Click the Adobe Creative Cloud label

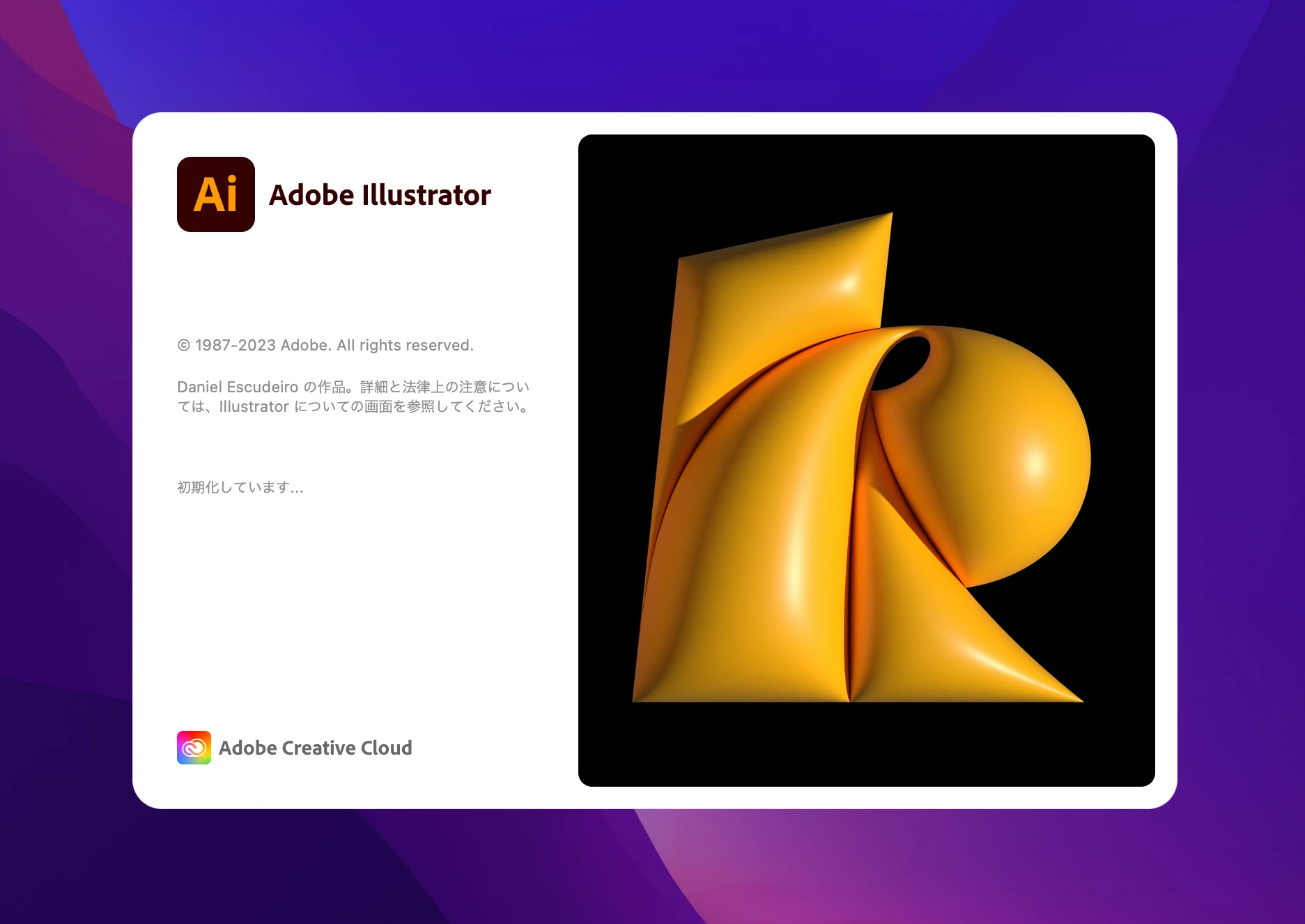point(316,748)
